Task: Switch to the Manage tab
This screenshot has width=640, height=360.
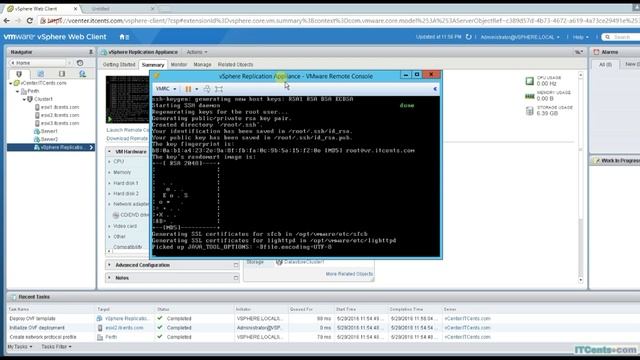Action: (202, 64)
